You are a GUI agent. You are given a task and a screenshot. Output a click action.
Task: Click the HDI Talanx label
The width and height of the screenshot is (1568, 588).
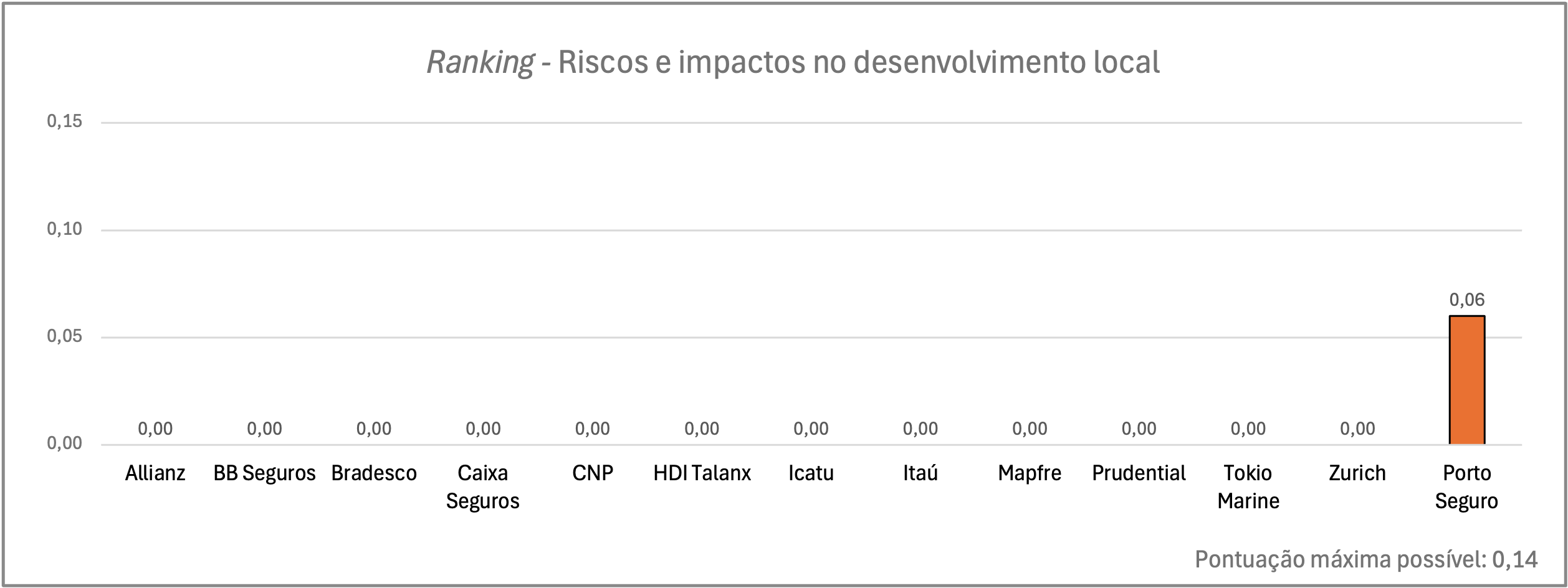click(702, 473)
